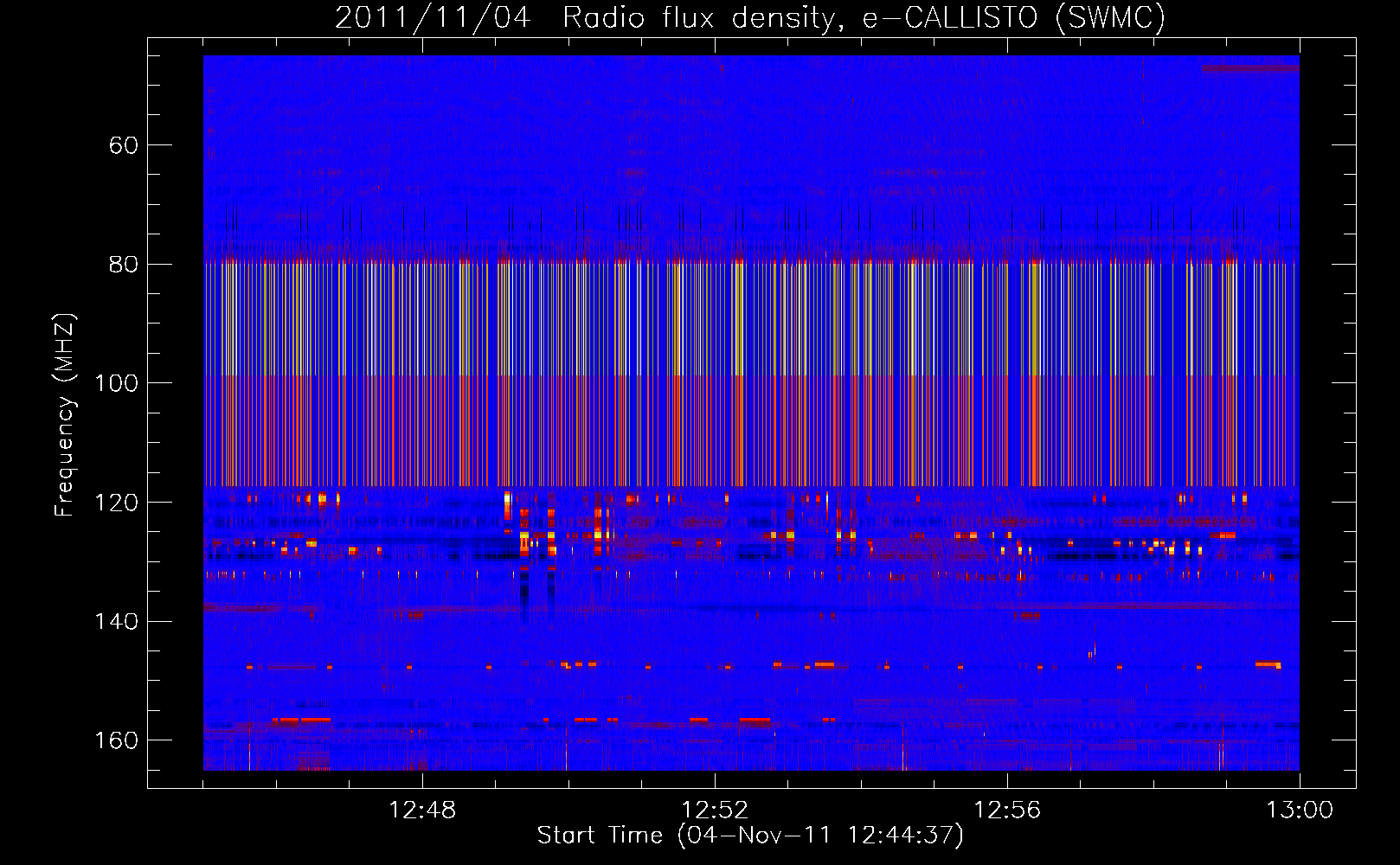This screenshot has width=1400, height=865.
Task: Click the 'e-CALLISTO (SWMC)' text in title
Action: (x=1014, y=17)
